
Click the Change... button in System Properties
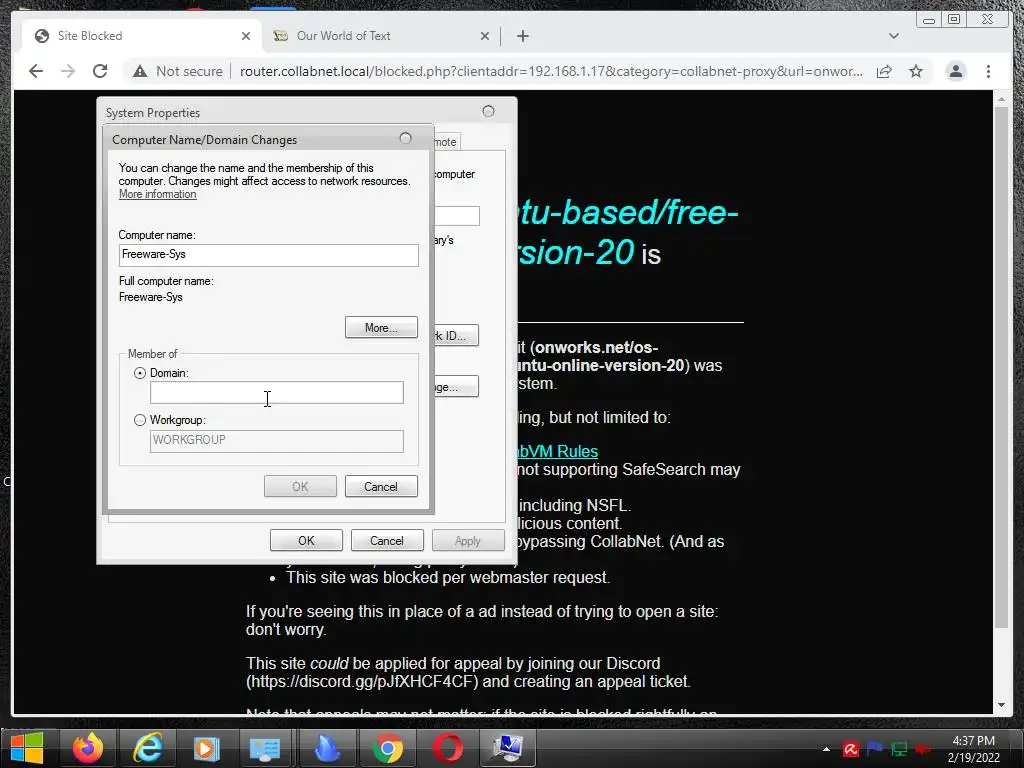pyautogui.click(x=456, y=387)
